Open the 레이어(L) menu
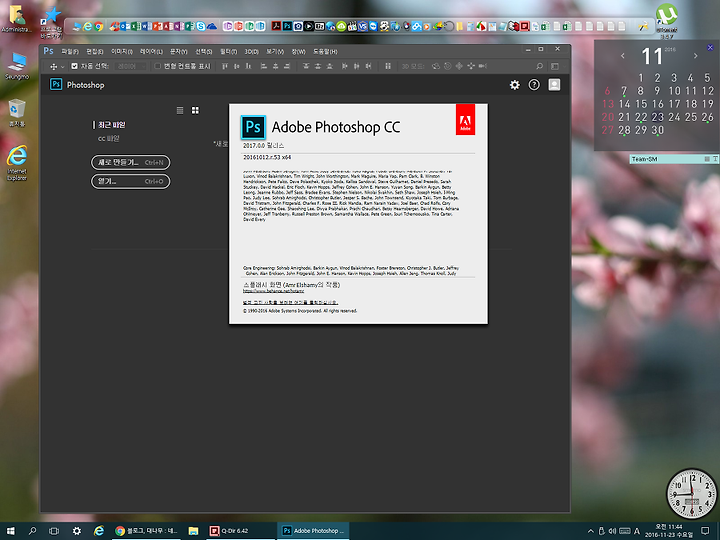Viewport: 720px width, 540px height. click(x=151, y=51)
